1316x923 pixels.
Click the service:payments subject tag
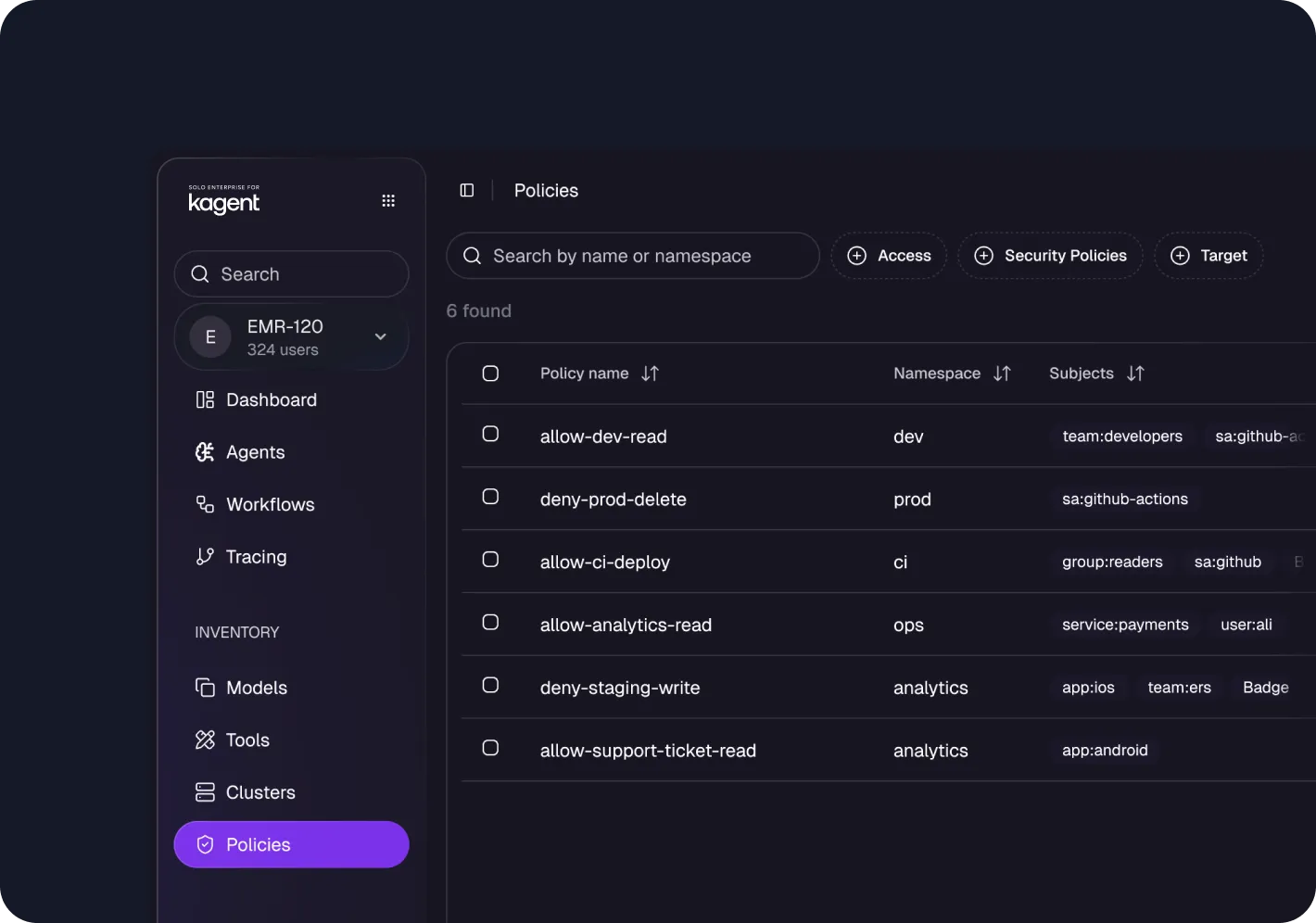pos(1125,625)
